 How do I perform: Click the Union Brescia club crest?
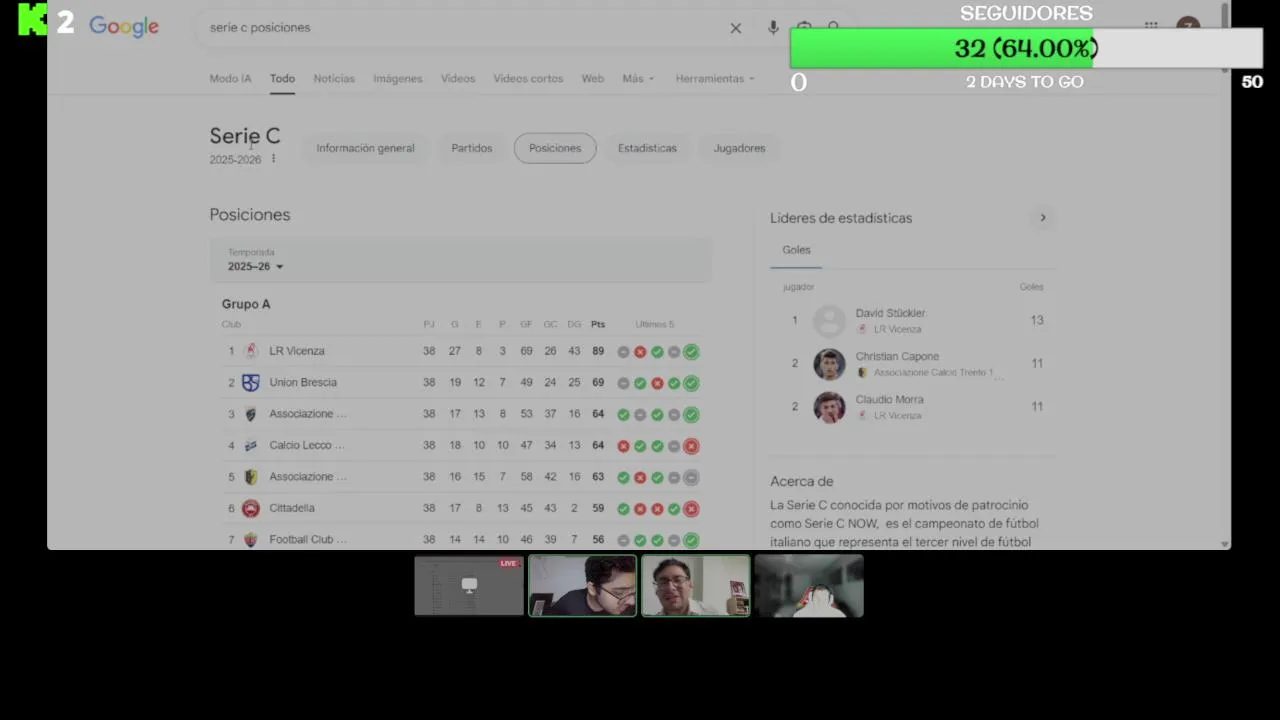[x=251, y=382]
